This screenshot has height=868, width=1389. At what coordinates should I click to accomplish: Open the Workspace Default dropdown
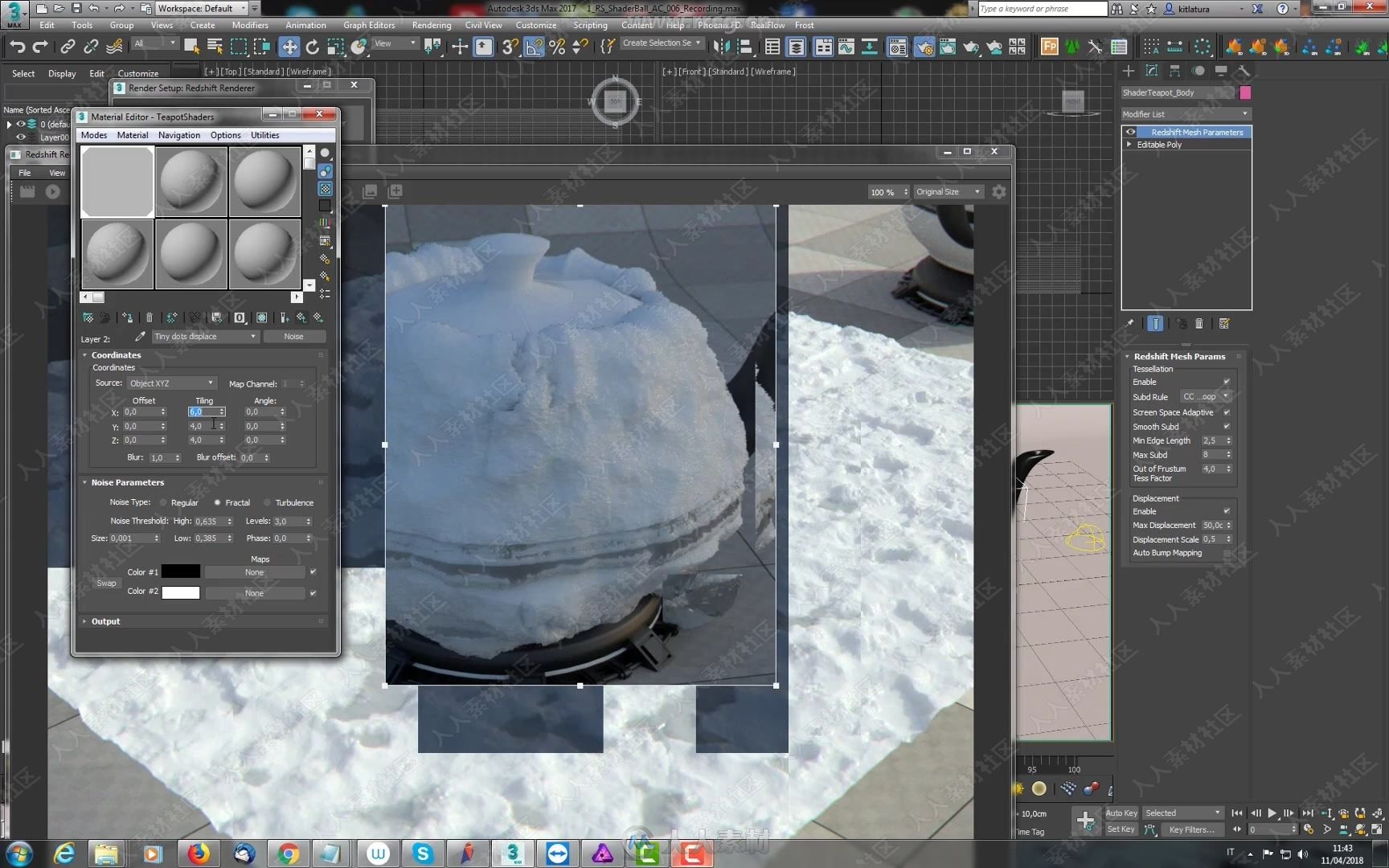click(x=201, y=8)
